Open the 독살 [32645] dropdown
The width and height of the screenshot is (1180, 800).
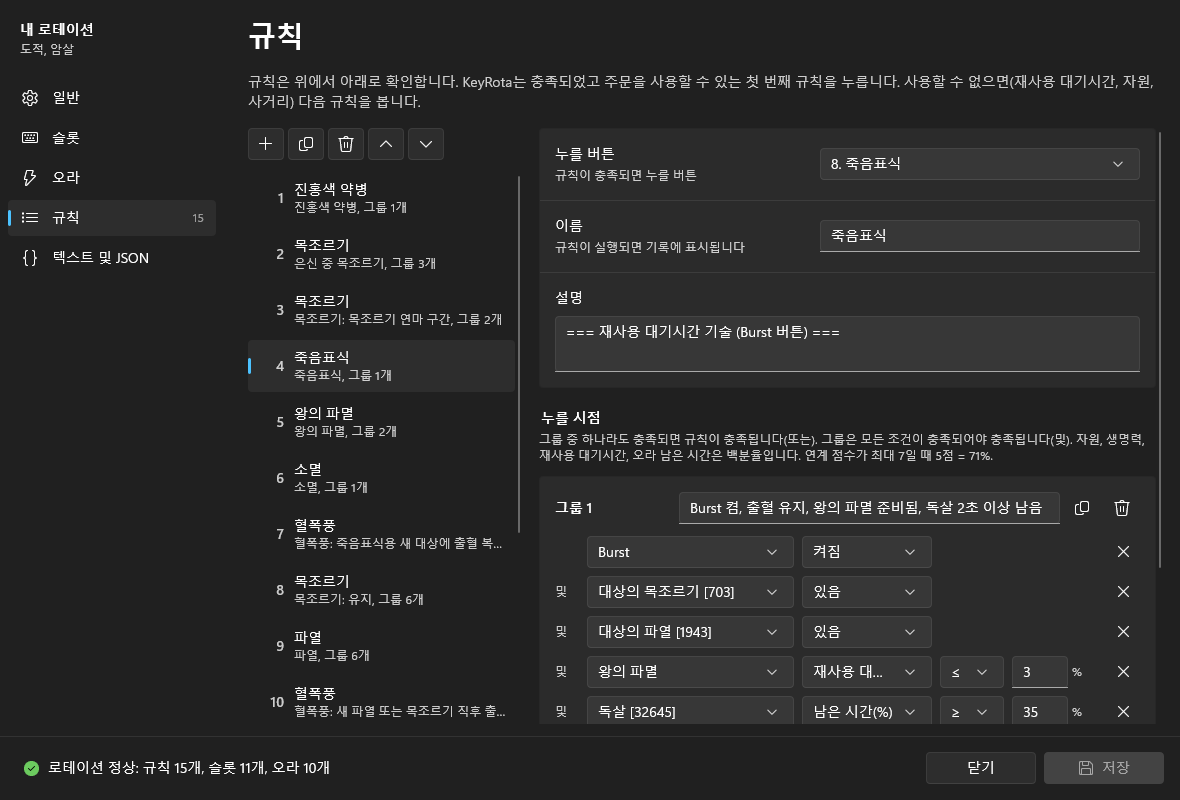point(690,711)
